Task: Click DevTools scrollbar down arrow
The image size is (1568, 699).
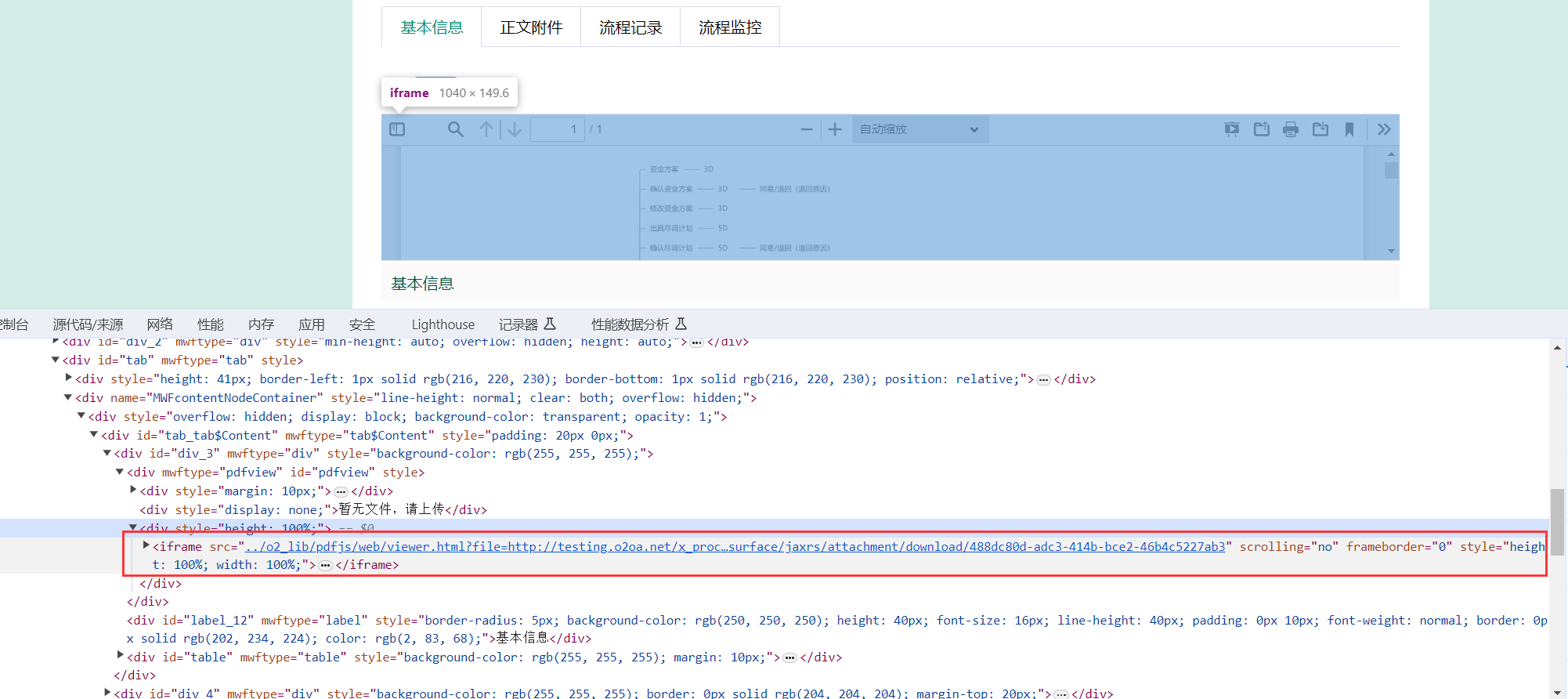Action: [1557, 692]
